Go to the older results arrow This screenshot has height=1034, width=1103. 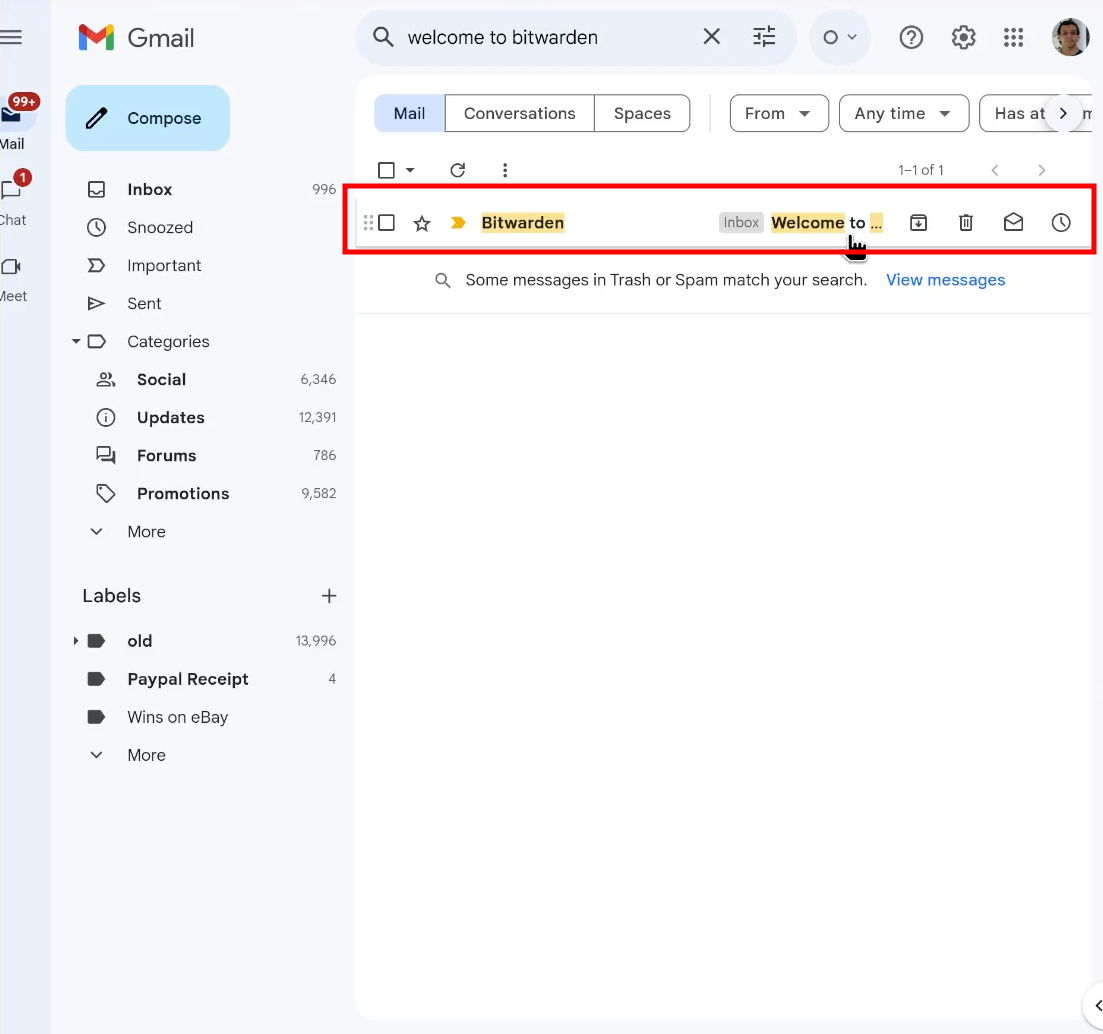pos(1042,170)
